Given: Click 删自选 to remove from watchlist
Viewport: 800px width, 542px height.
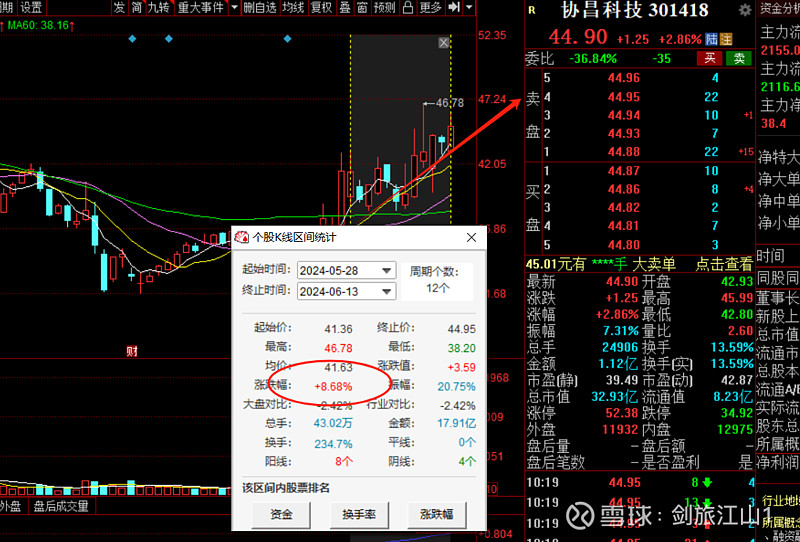Looking at the screenshot, I should point(260,7).
